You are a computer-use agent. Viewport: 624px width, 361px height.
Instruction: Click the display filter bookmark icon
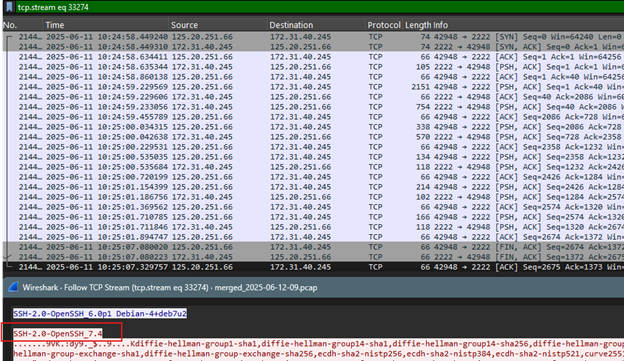pos(9,7)
